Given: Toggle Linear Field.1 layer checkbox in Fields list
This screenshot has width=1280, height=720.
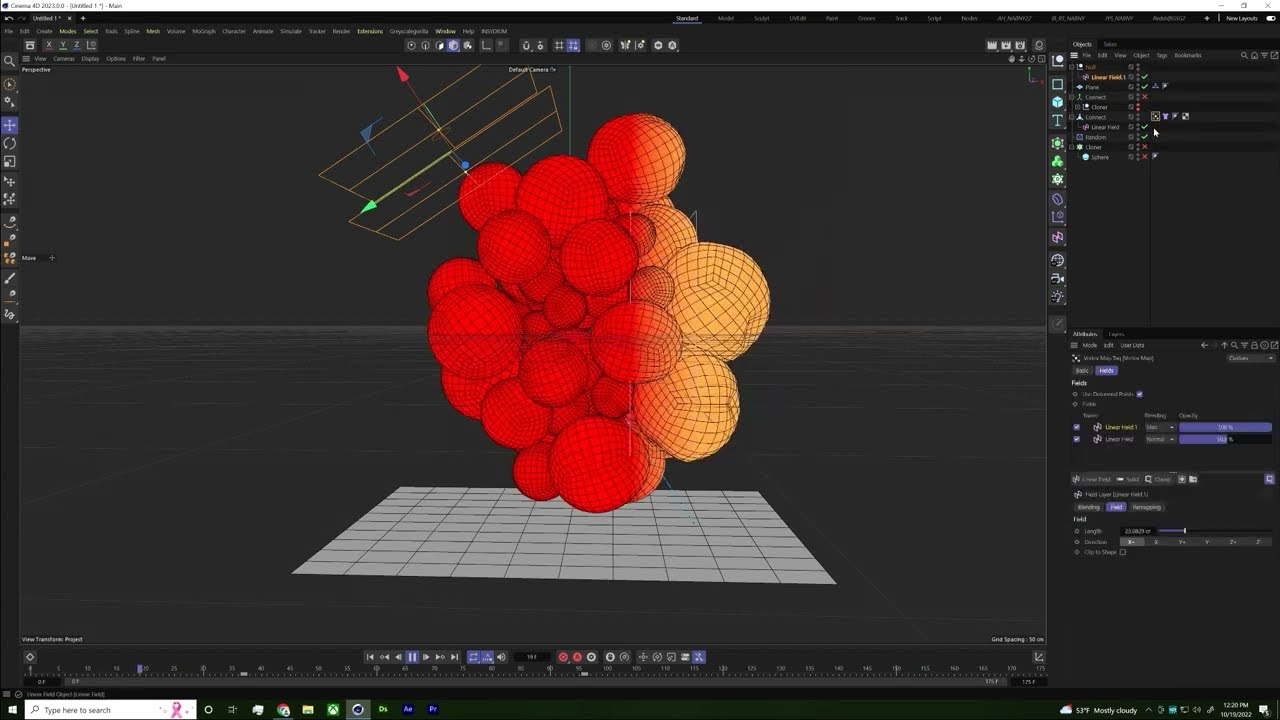Looking at the screenshot, I should click(x=1077, y=427).
